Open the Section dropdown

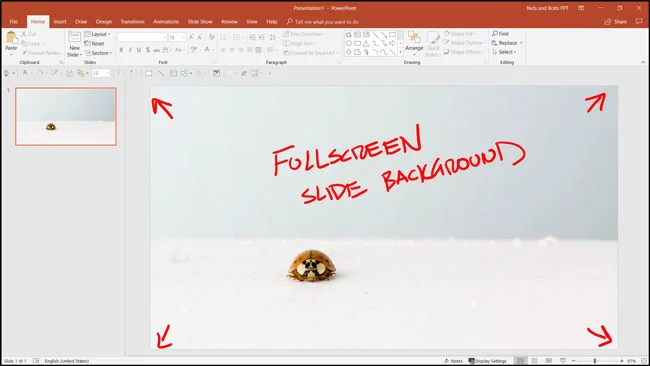(x=98, y=53)
